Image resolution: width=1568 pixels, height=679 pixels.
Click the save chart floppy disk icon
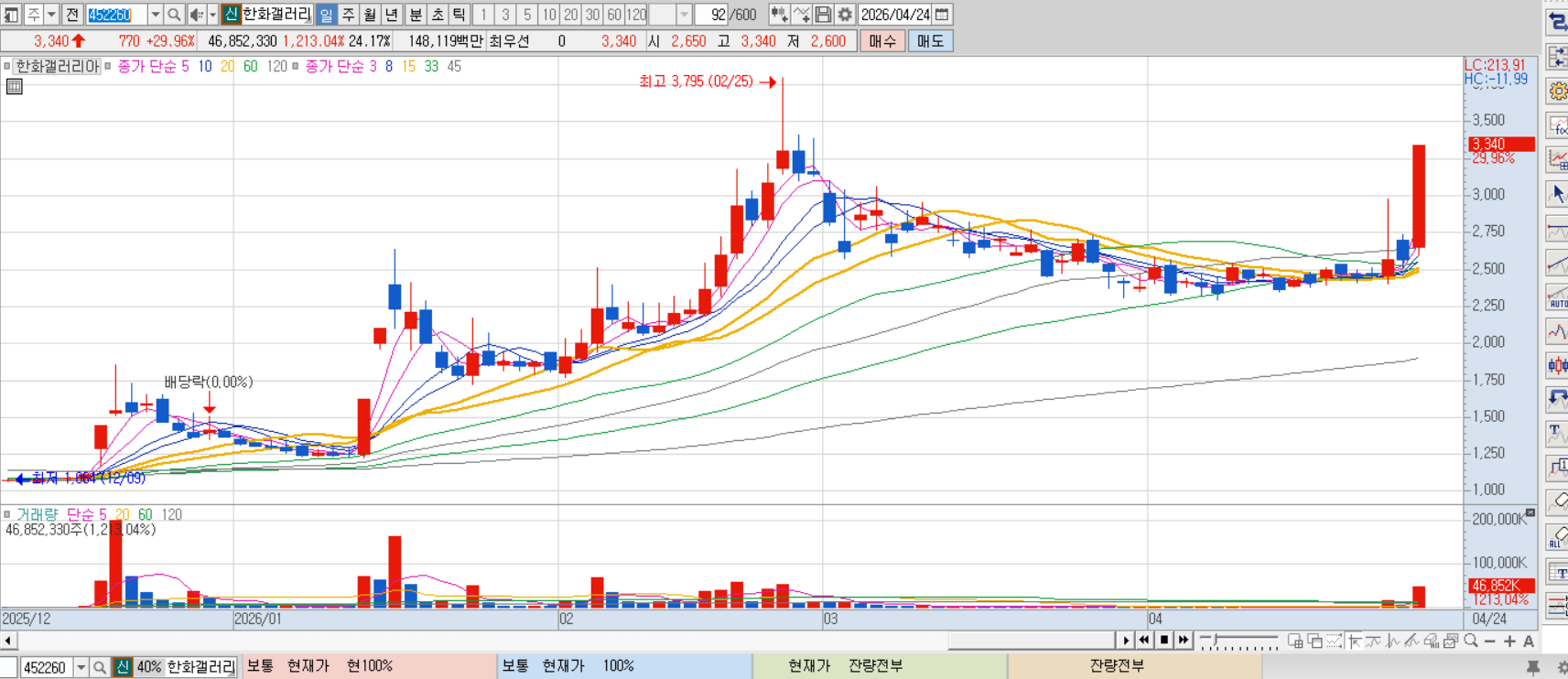(x=823, y=15)
